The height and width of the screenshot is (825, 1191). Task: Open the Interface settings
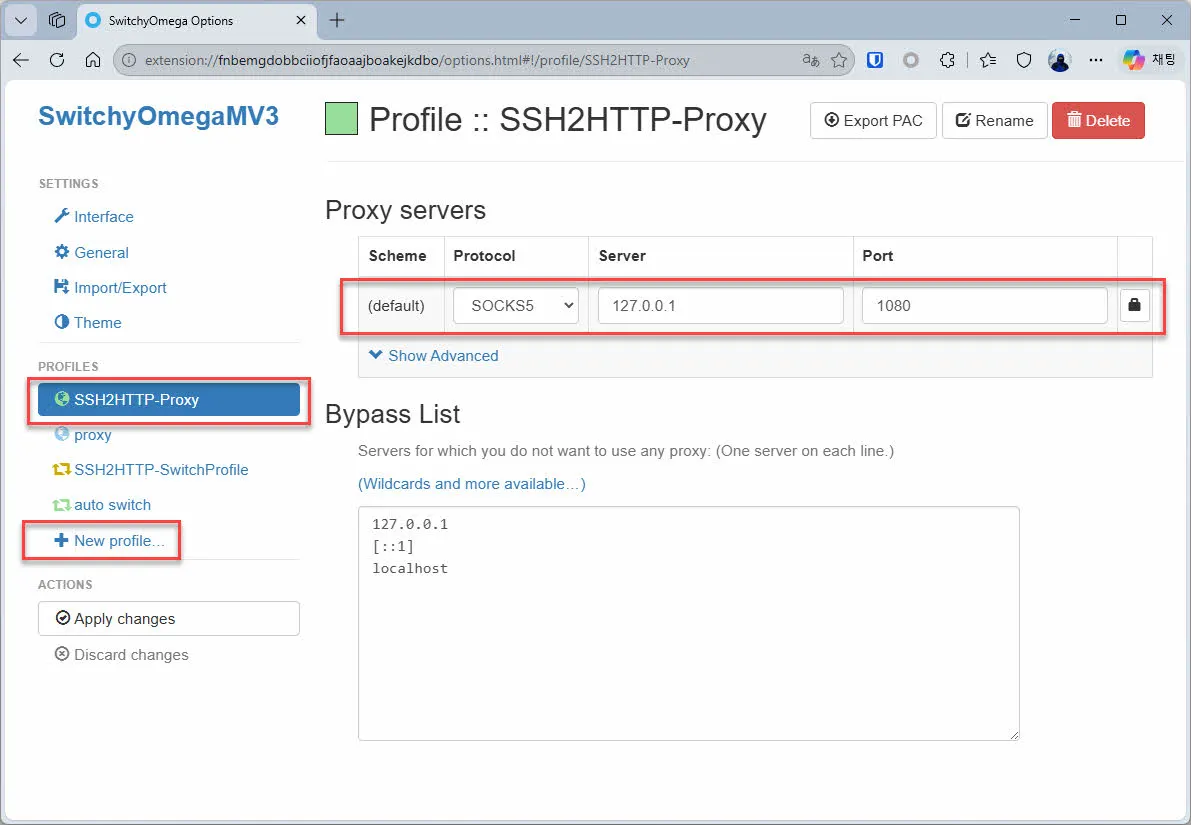[94, 217]
